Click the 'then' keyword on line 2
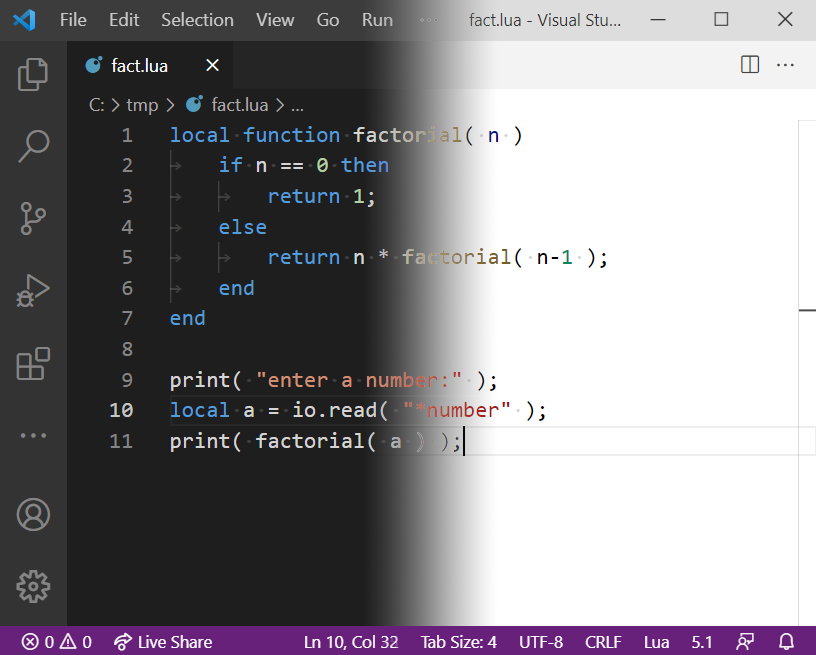 click(365, 165)
